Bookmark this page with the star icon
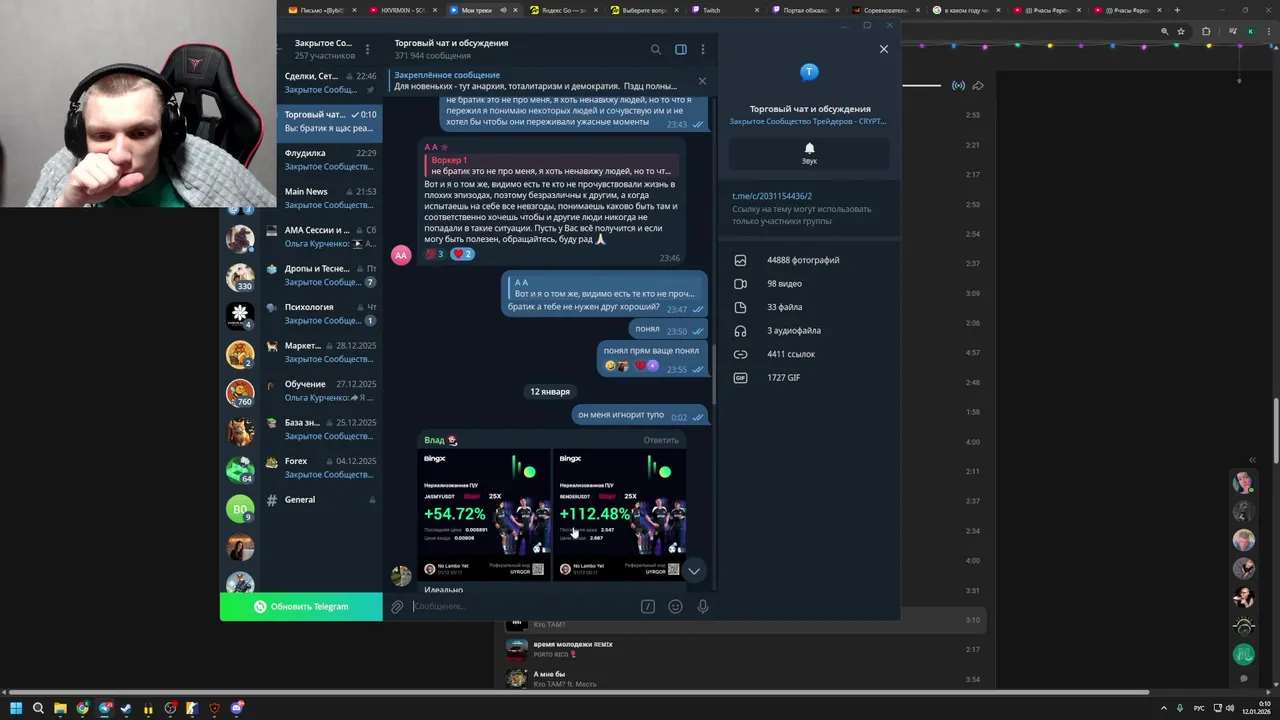This screenshot has height=720, width=1280. click(1181, 31)
